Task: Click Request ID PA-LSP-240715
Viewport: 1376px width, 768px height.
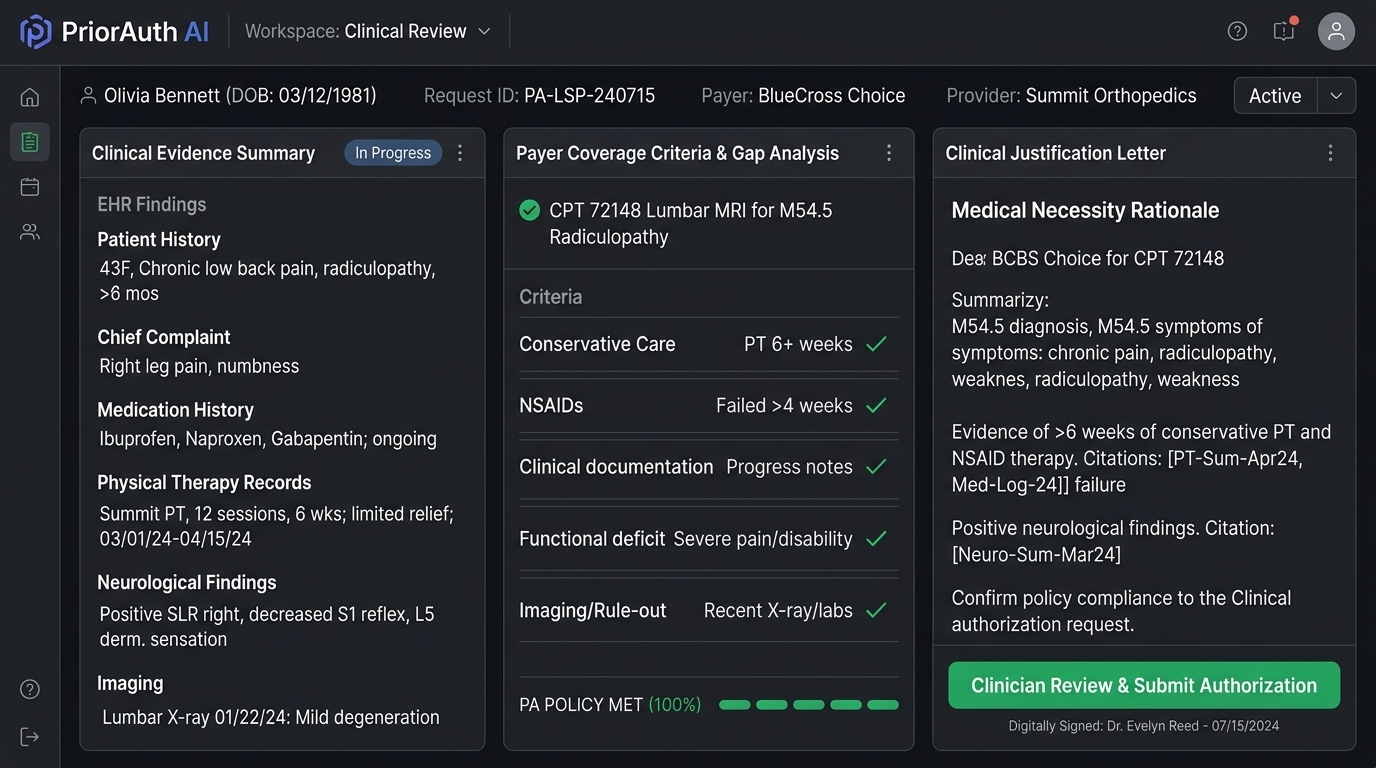Action: (539, 96)
